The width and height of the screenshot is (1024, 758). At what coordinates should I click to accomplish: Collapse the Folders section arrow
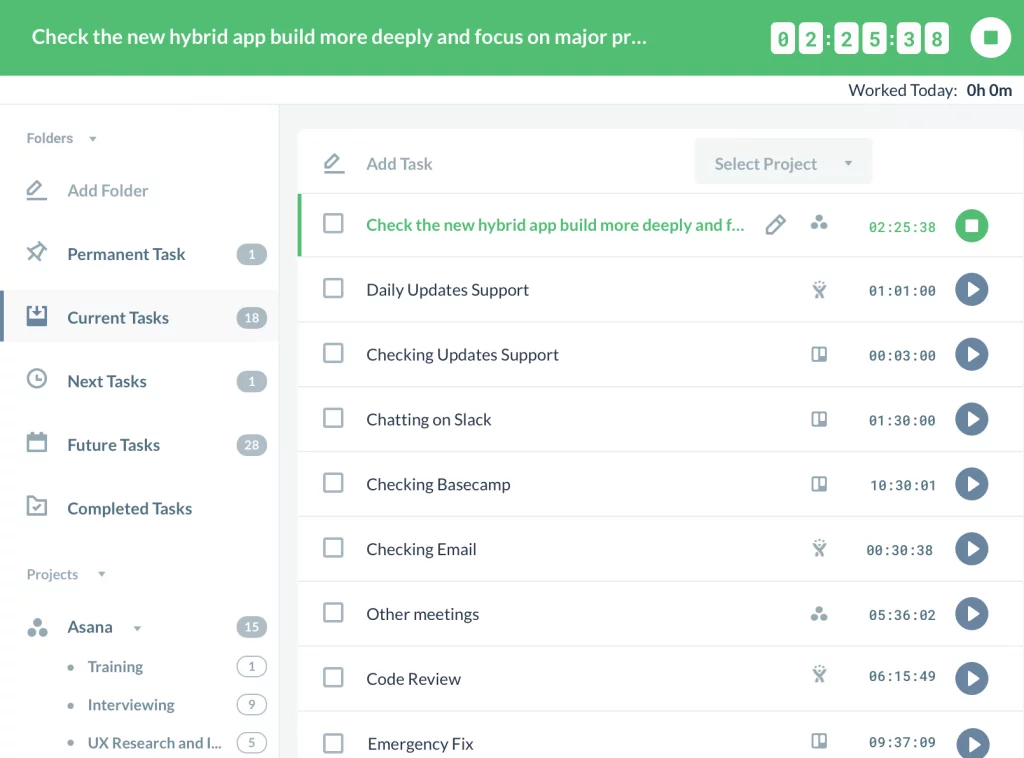coord(93,139)
